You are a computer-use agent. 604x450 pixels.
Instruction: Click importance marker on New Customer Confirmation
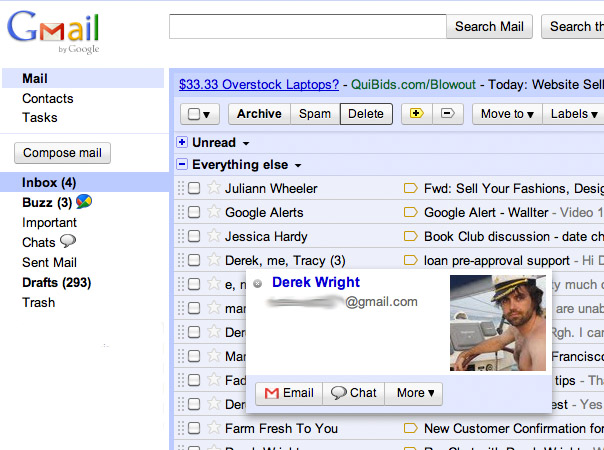[410, 428]
